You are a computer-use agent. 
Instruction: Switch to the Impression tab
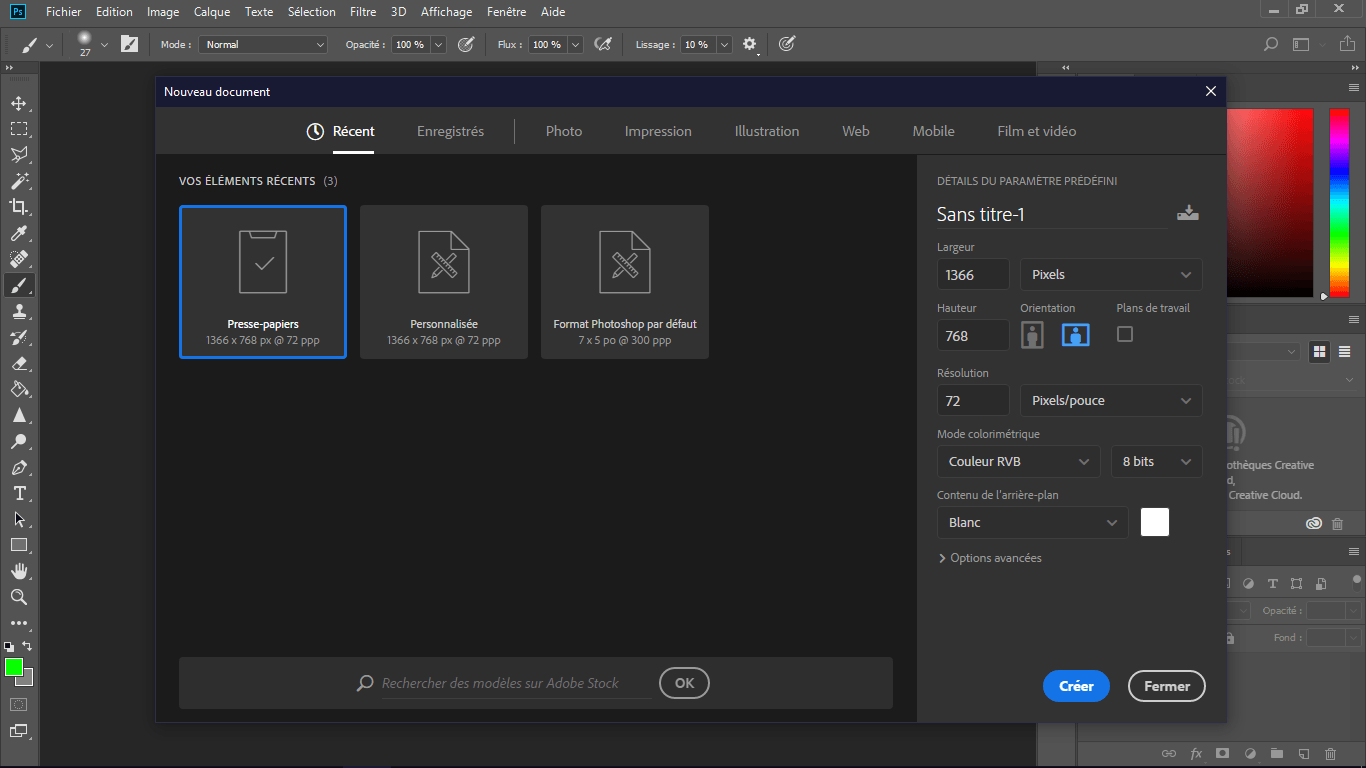click(x=658, y=131)
